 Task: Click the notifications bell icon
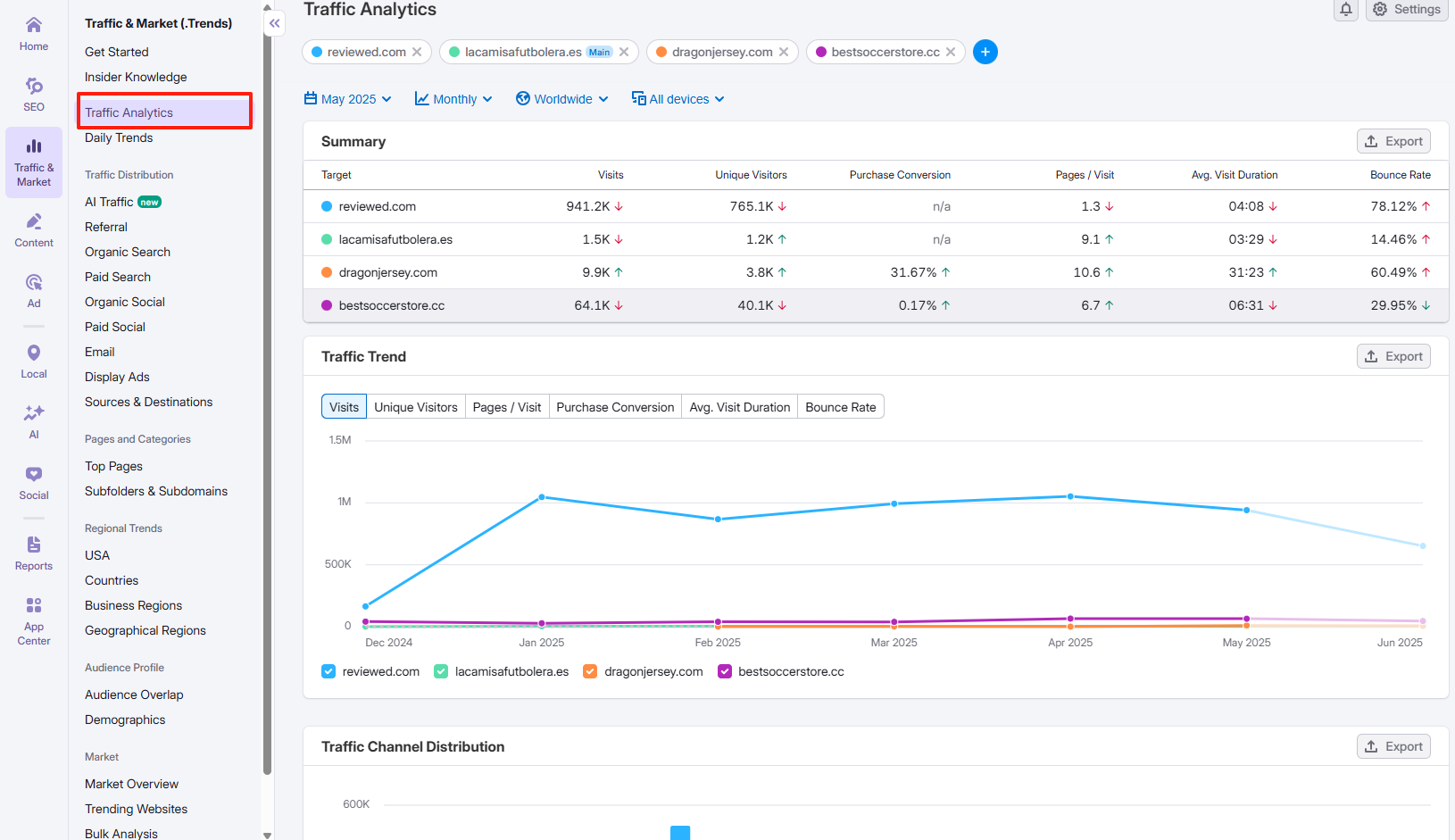[x=1346, y=10]
